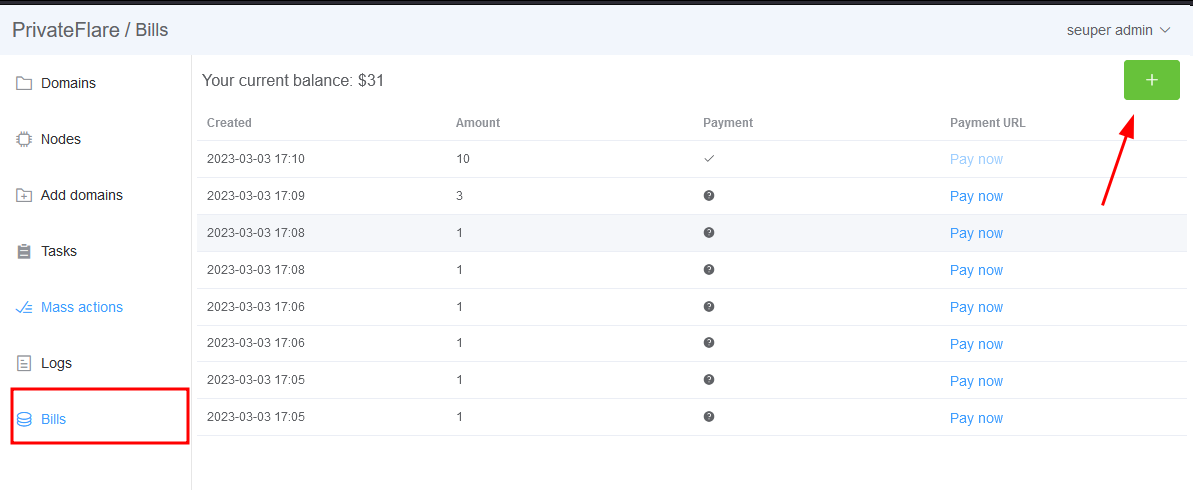1193x490 pixels.
Task: Click the date 2023-03-03 17:09
Action: coord(256,196)
